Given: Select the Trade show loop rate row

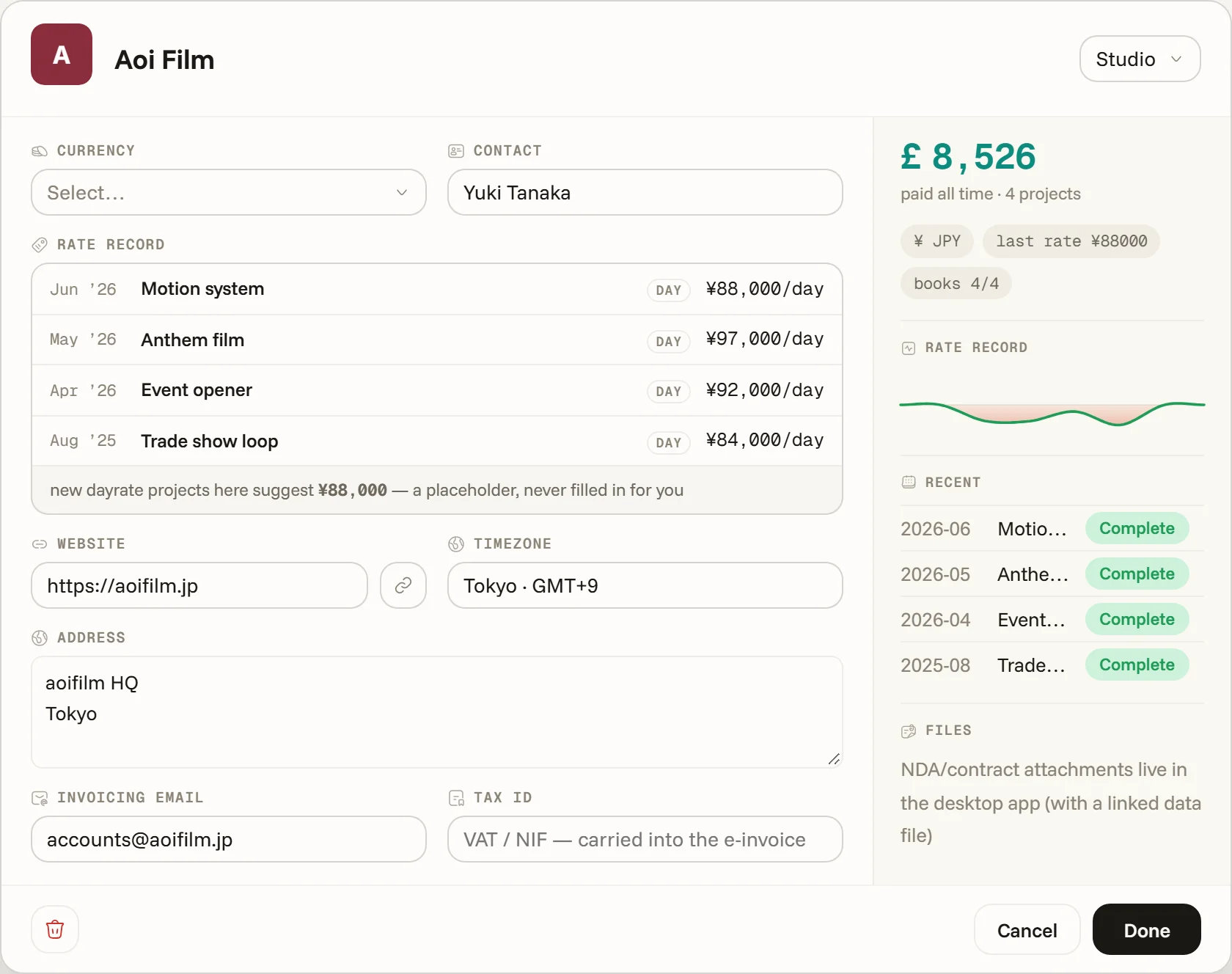Looking at the screenshot, I should (437, 441).
